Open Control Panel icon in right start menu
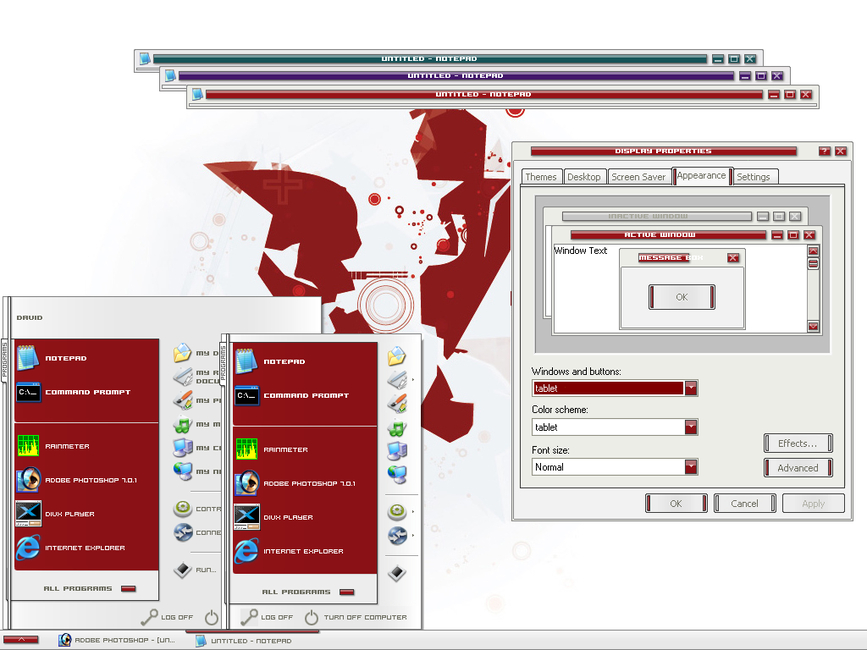This screenshot has width=867, height=650. pyautogui.click(x=397, y=512)
